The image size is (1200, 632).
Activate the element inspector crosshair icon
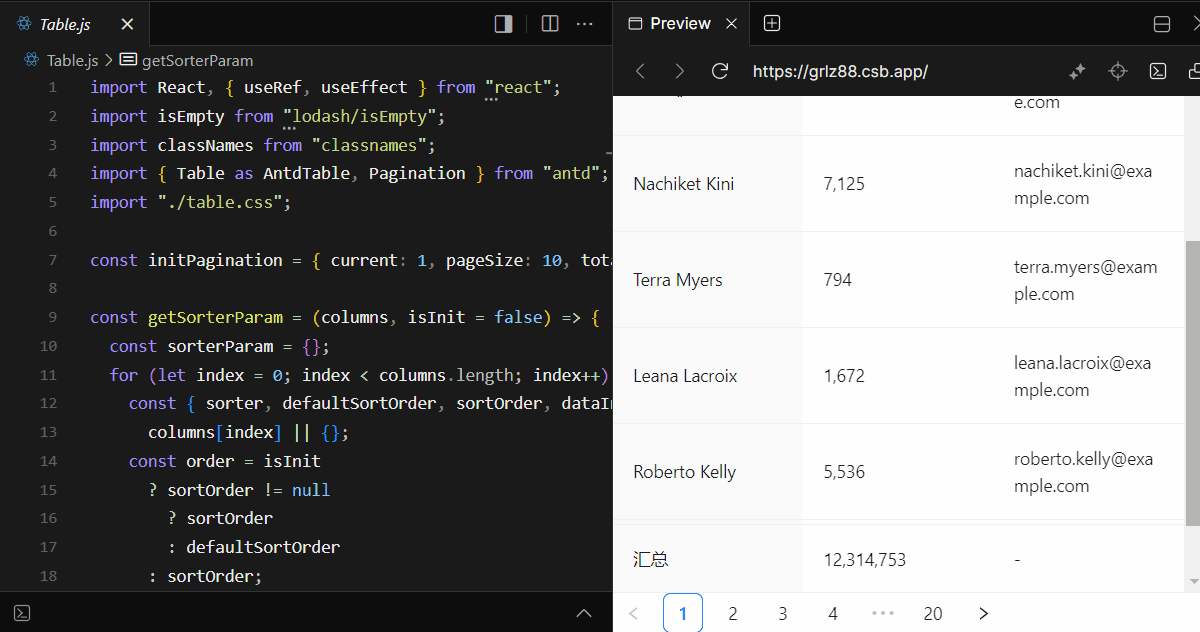pos(1118,71)
